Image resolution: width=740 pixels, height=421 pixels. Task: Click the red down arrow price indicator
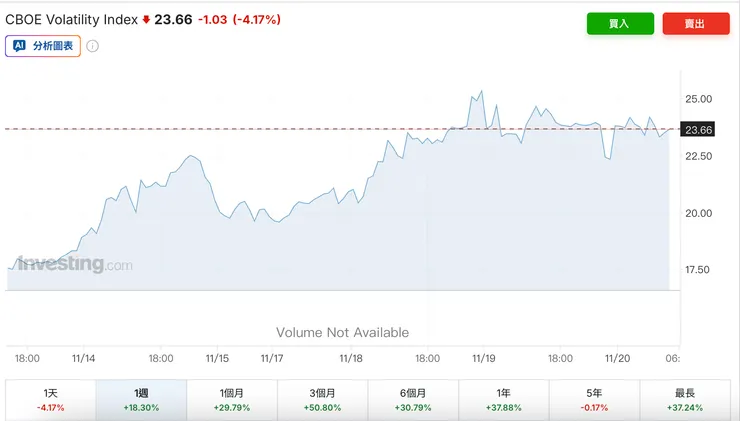click(146, 19)
